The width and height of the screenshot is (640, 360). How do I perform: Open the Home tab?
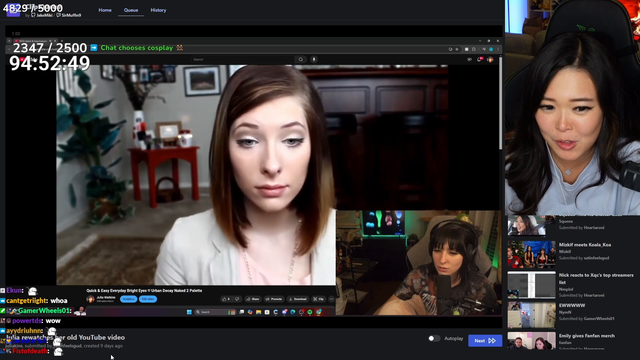click(x=105, y=10)
